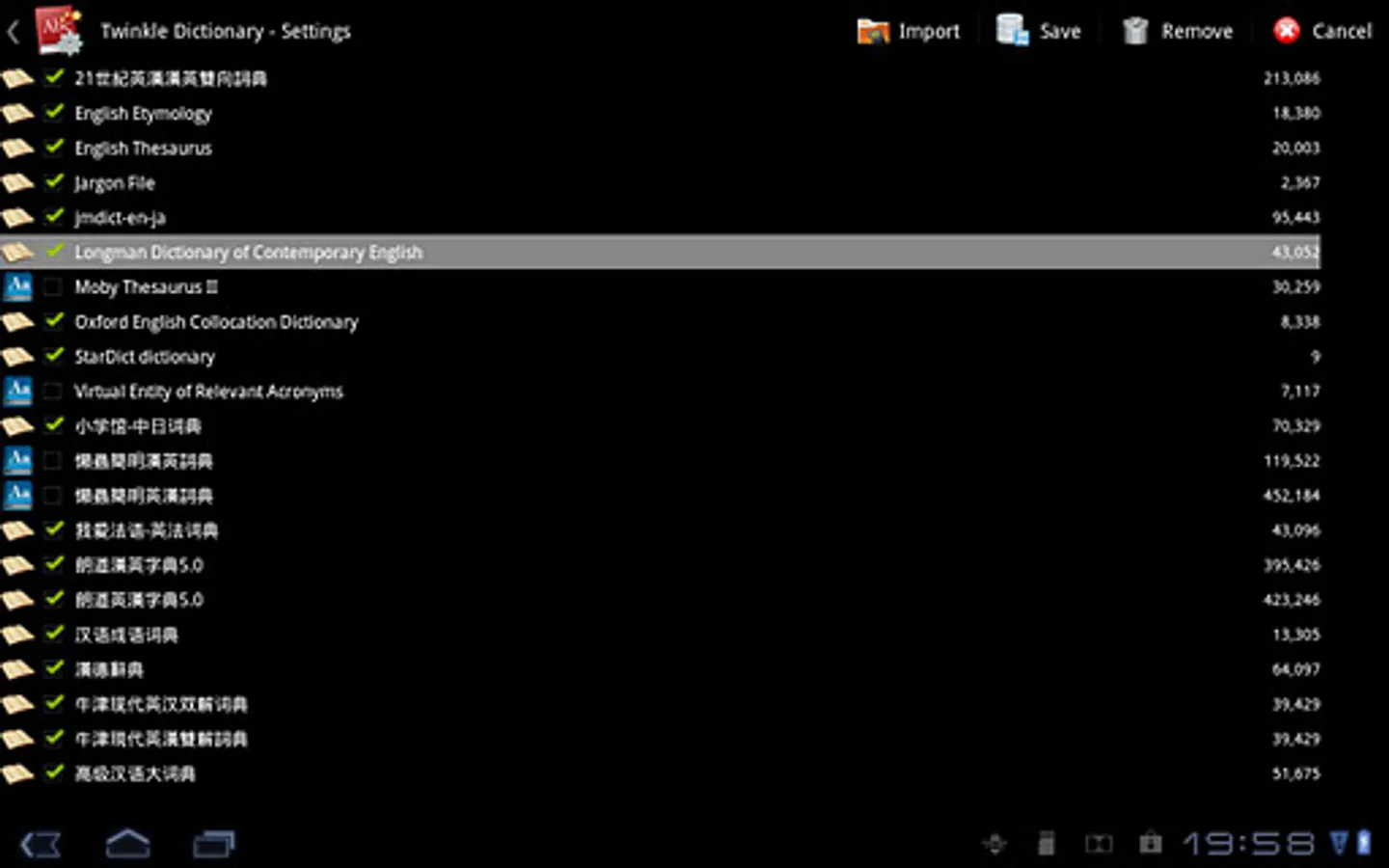Click book icon beside StarDict dictionary

[17, 357]
